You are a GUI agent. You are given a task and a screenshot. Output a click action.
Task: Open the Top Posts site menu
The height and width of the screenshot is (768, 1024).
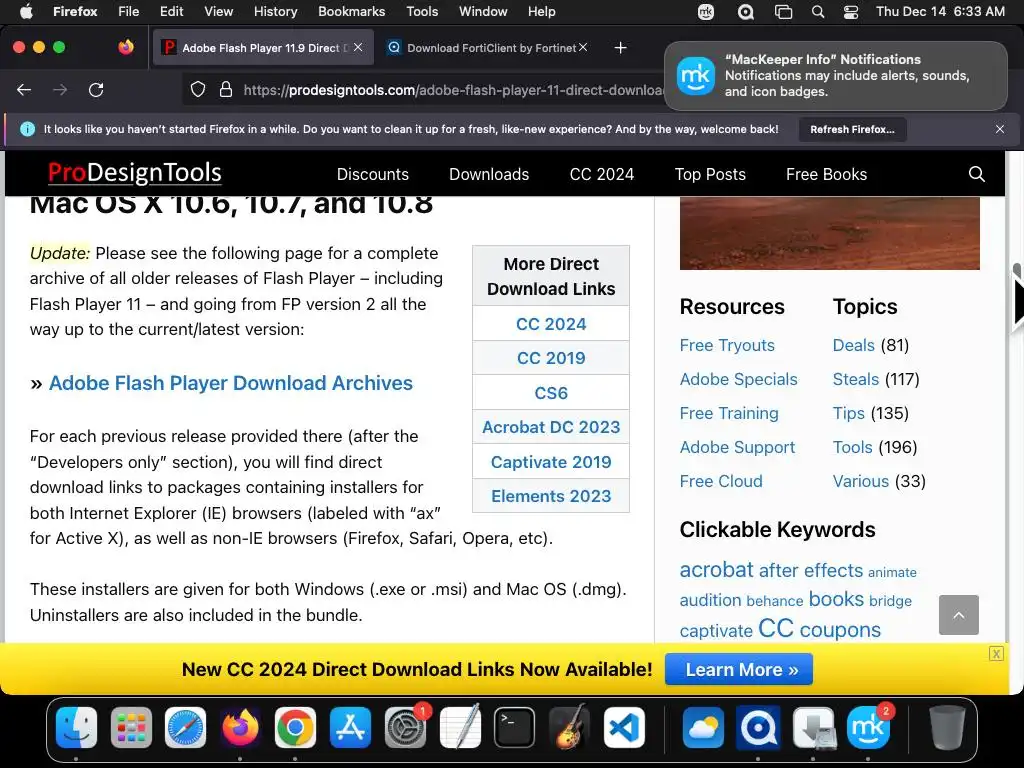(710, 174)
